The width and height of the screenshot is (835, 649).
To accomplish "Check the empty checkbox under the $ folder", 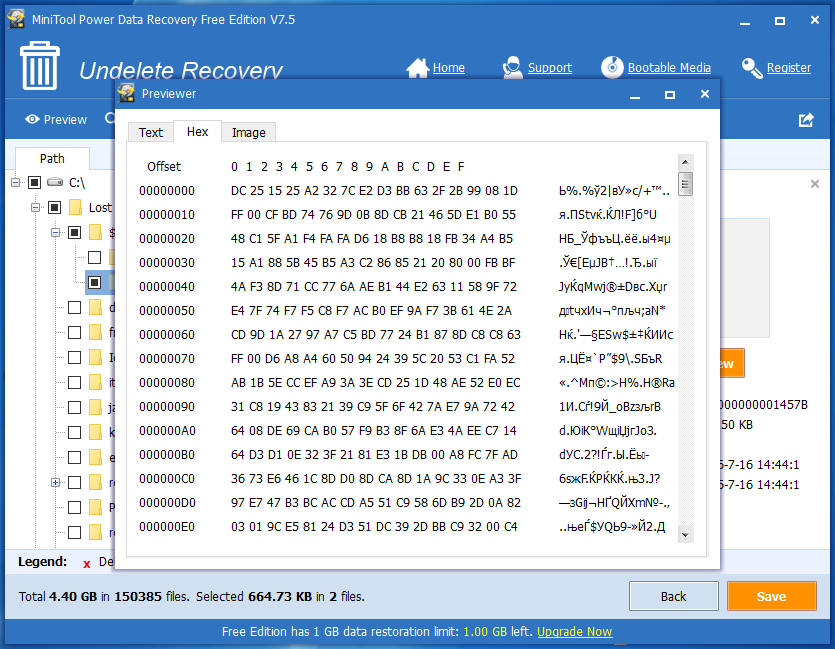I will tap(94, 258).
